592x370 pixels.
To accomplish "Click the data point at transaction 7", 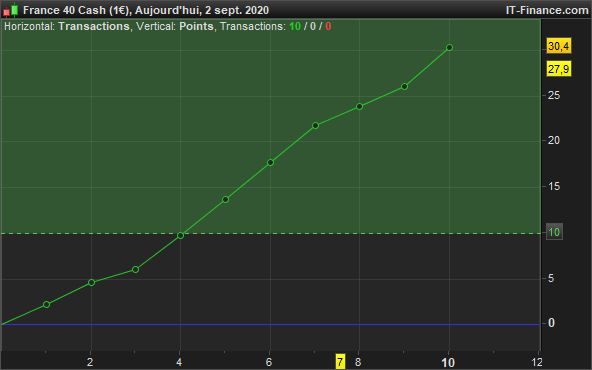I will (x=315, y=125).
